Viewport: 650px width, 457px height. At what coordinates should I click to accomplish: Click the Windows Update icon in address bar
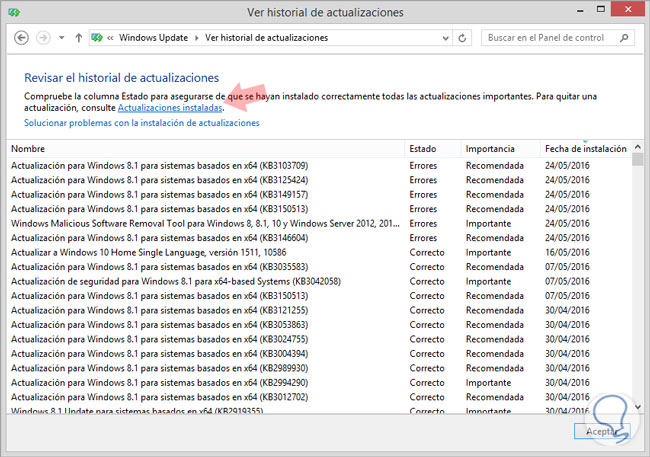[x=97, y=38]
